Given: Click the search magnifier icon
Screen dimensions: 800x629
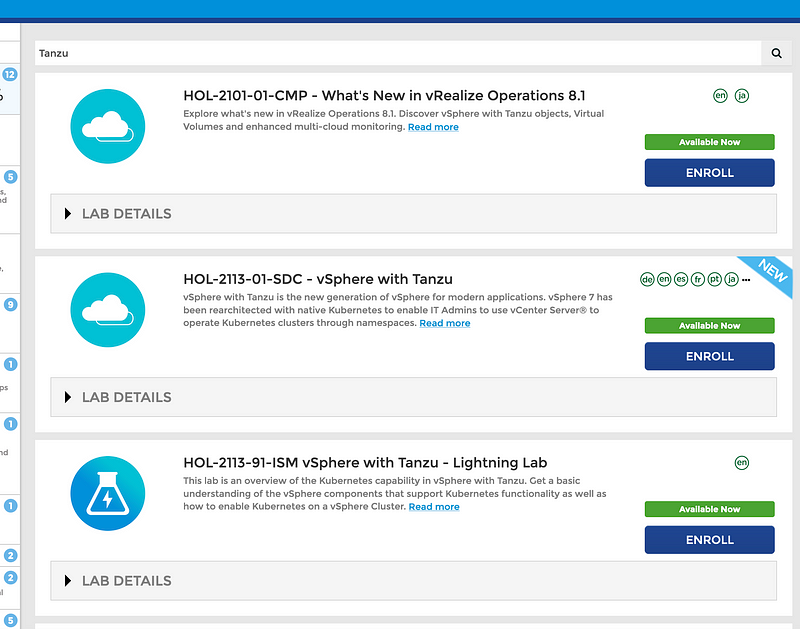Looking at the screenshot, I should coord(776,53).
